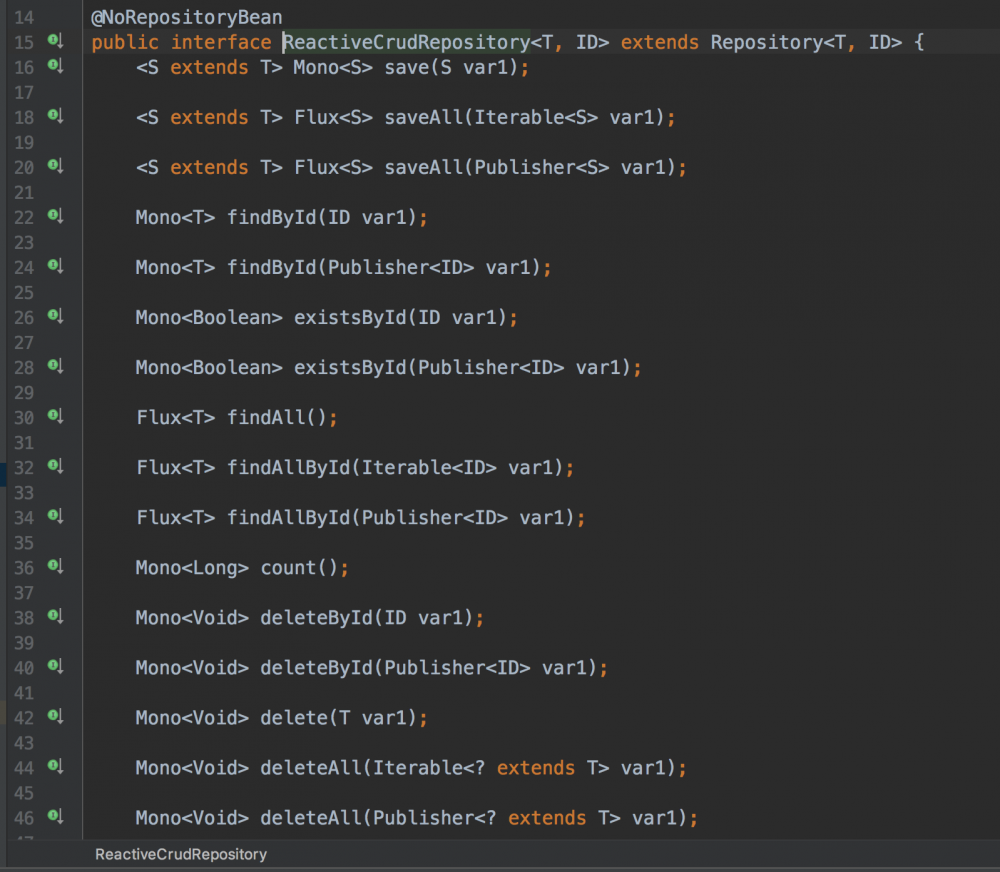This screenshot has height=872, width=1000.
Task: Click line number 22 in the gutter
Action: (x=23, y=217)
